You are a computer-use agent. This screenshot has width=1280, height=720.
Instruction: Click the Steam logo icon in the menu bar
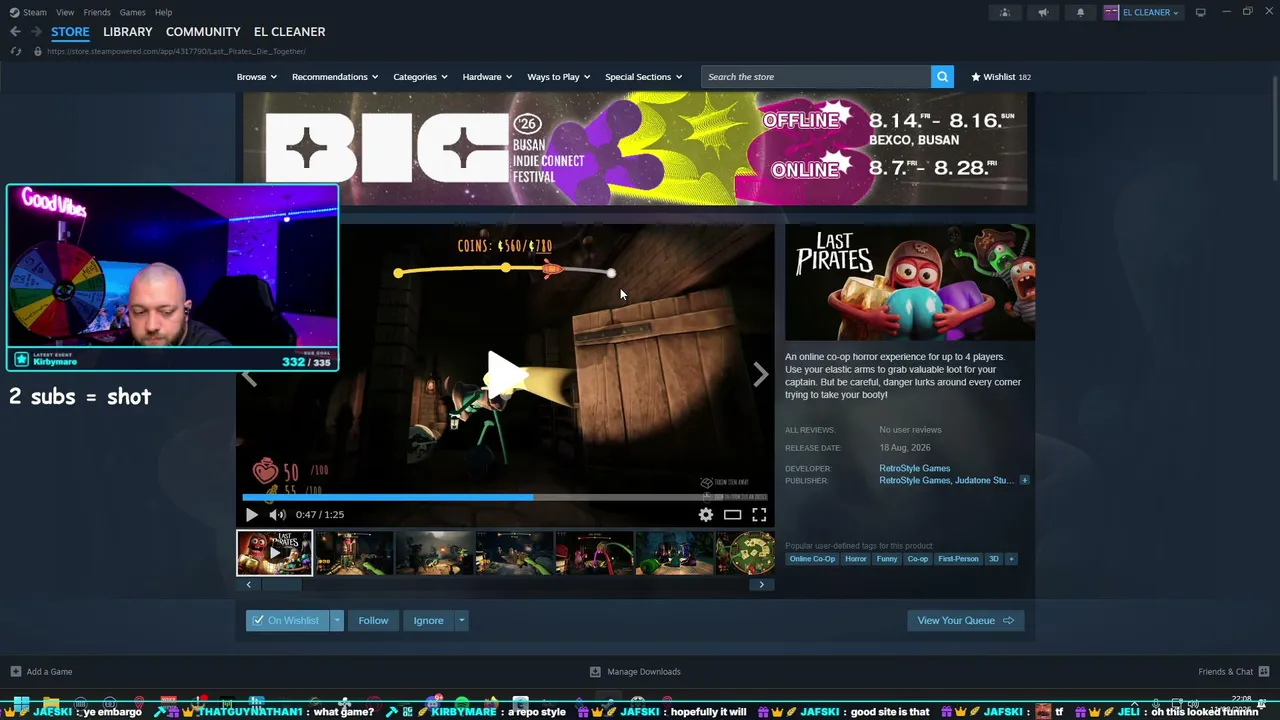[14, 12]
